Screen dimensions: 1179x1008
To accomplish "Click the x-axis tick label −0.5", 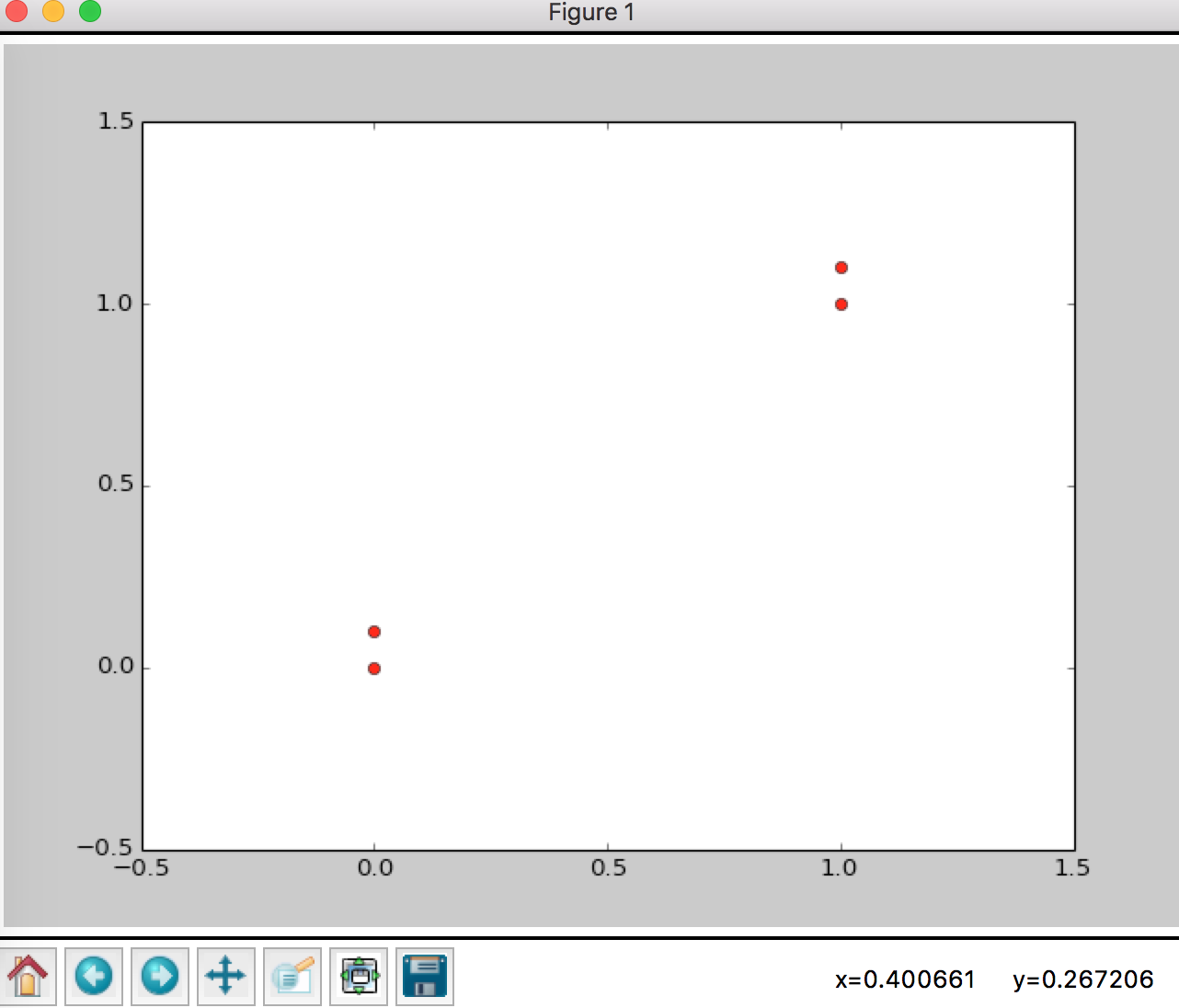I will coord(142,868).
